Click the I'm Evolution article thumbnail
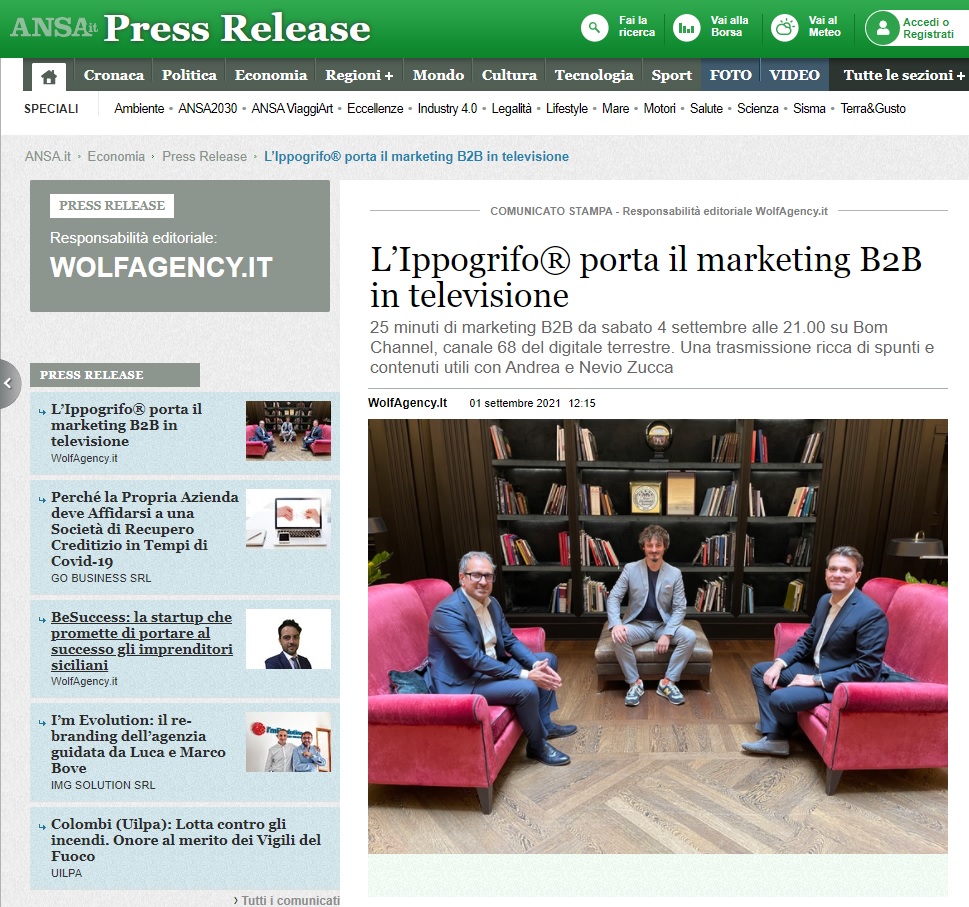This screenshot has width=969, height=907. click(x=288, y=742)
